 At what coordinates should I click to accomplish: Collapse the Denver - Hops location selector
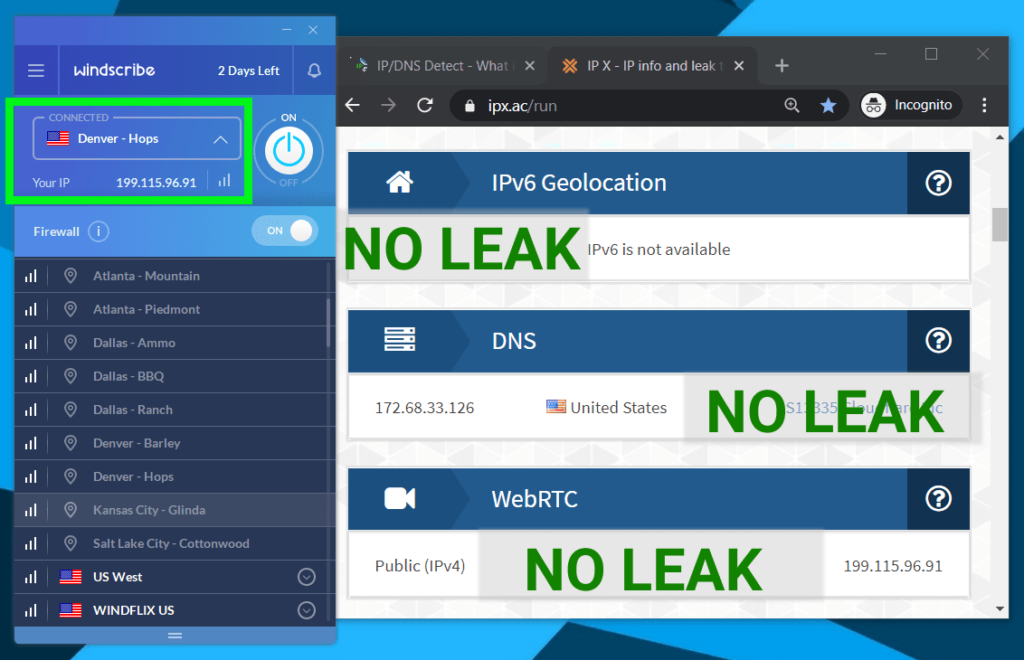[221, 139]
